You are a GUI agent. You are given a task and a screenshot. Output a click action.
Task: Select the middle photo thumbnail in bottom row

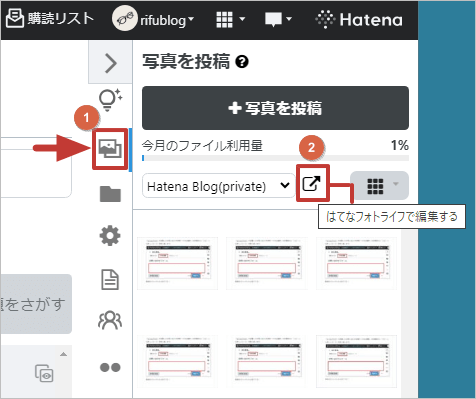pyautogui.click(x=267, y=362)
